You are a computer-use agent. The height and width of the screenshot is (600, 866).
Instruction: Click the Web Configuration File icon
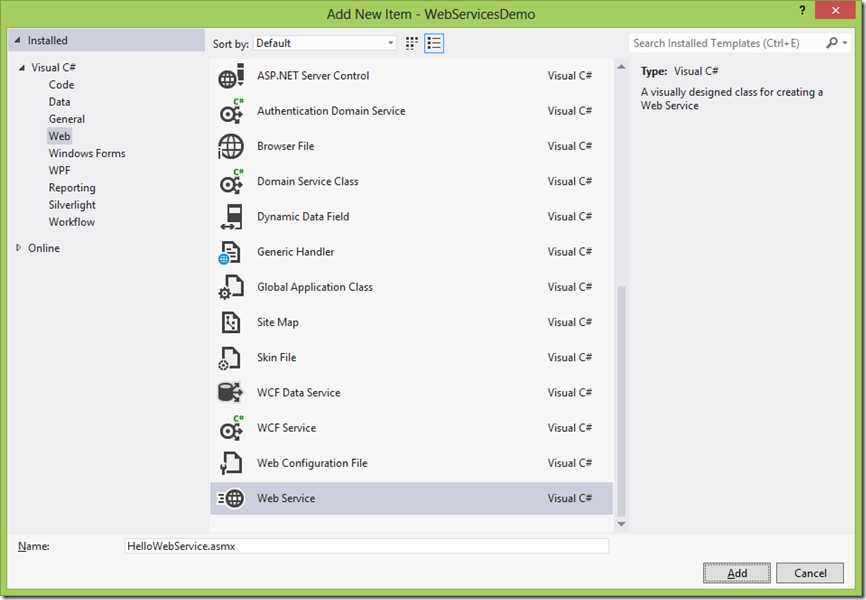(231, 463)
